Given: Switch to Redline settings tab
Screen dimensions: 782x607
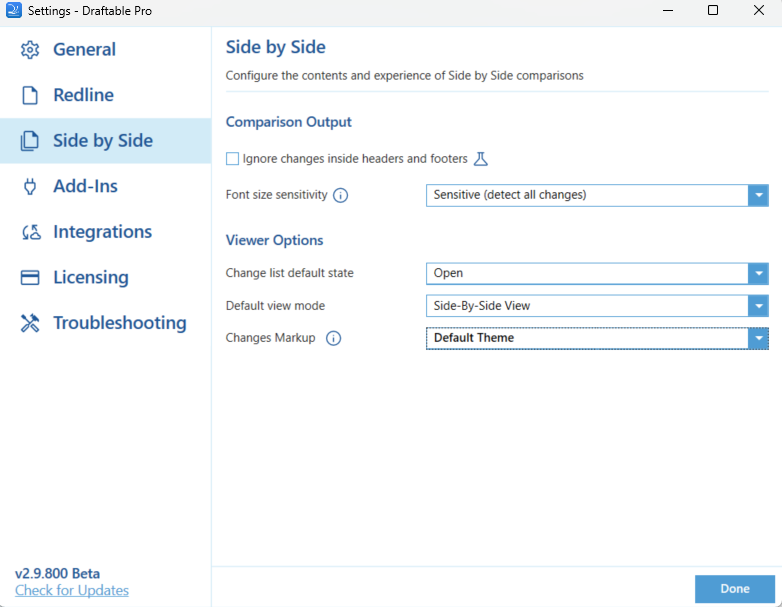Looking at the screenshot, I should pos(105,95).
